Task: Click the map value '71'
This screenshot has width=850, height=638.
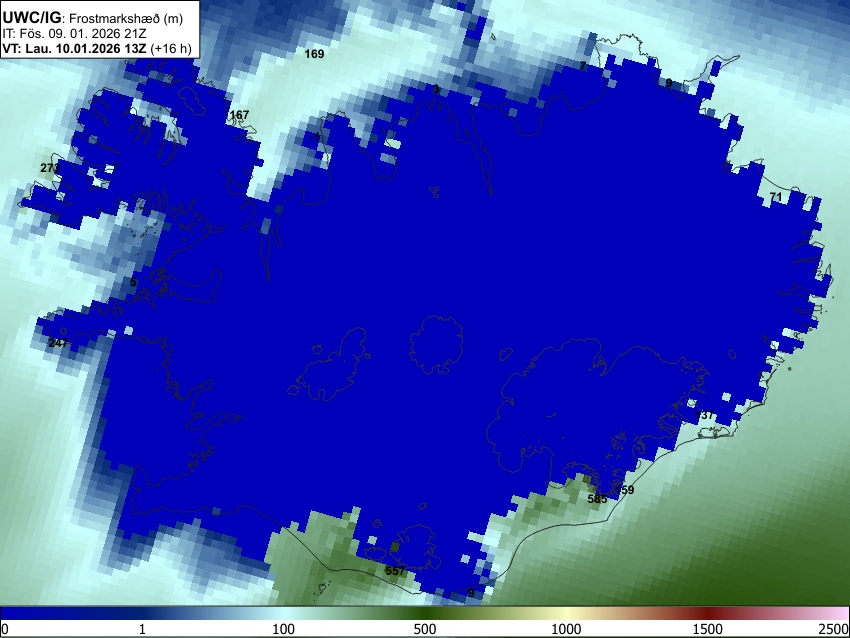Action: point(776,196)
